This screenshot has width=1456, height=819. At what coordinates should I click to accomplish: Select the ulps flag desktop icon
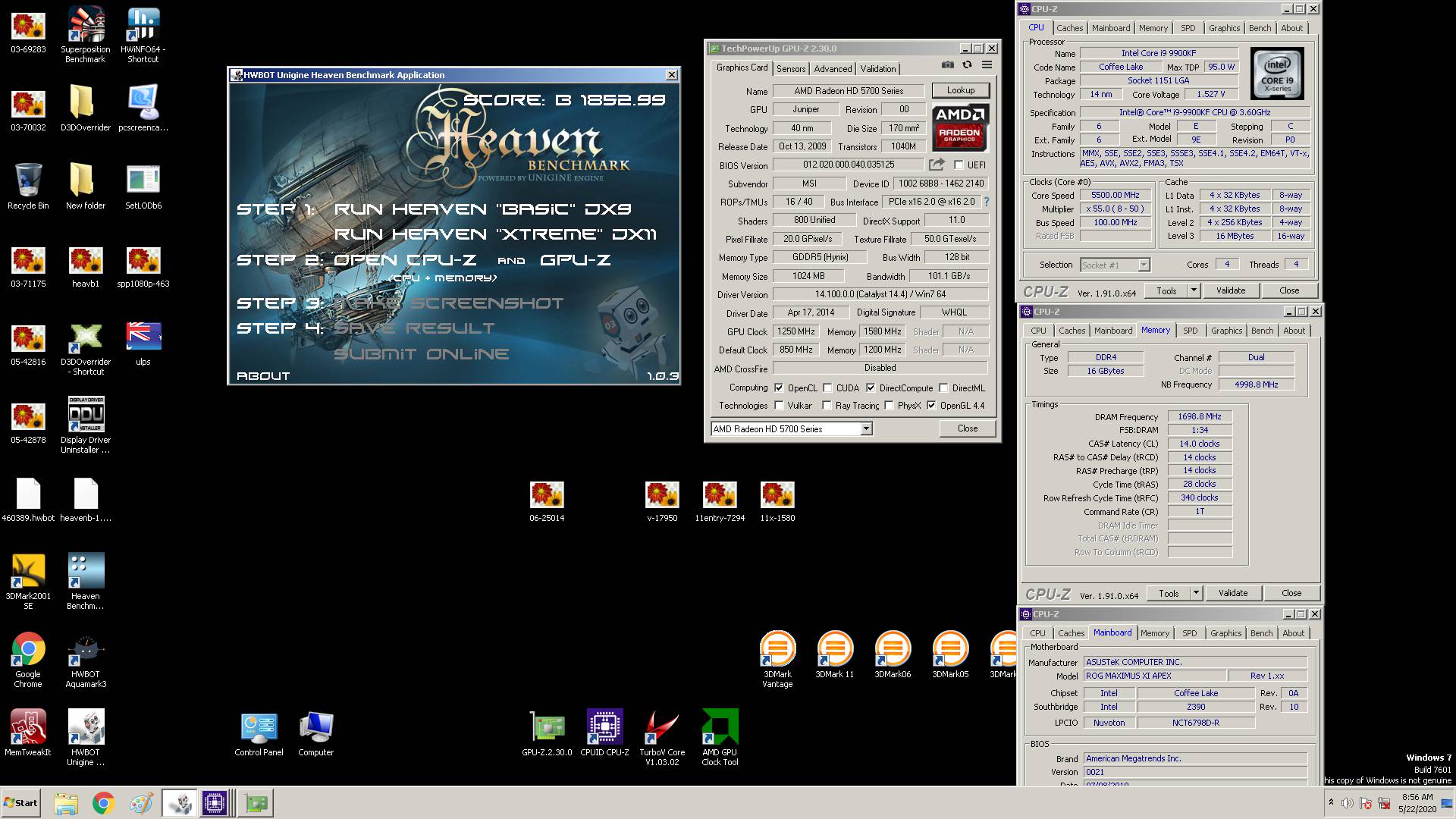pyautogui.click(x=143, y=344)
